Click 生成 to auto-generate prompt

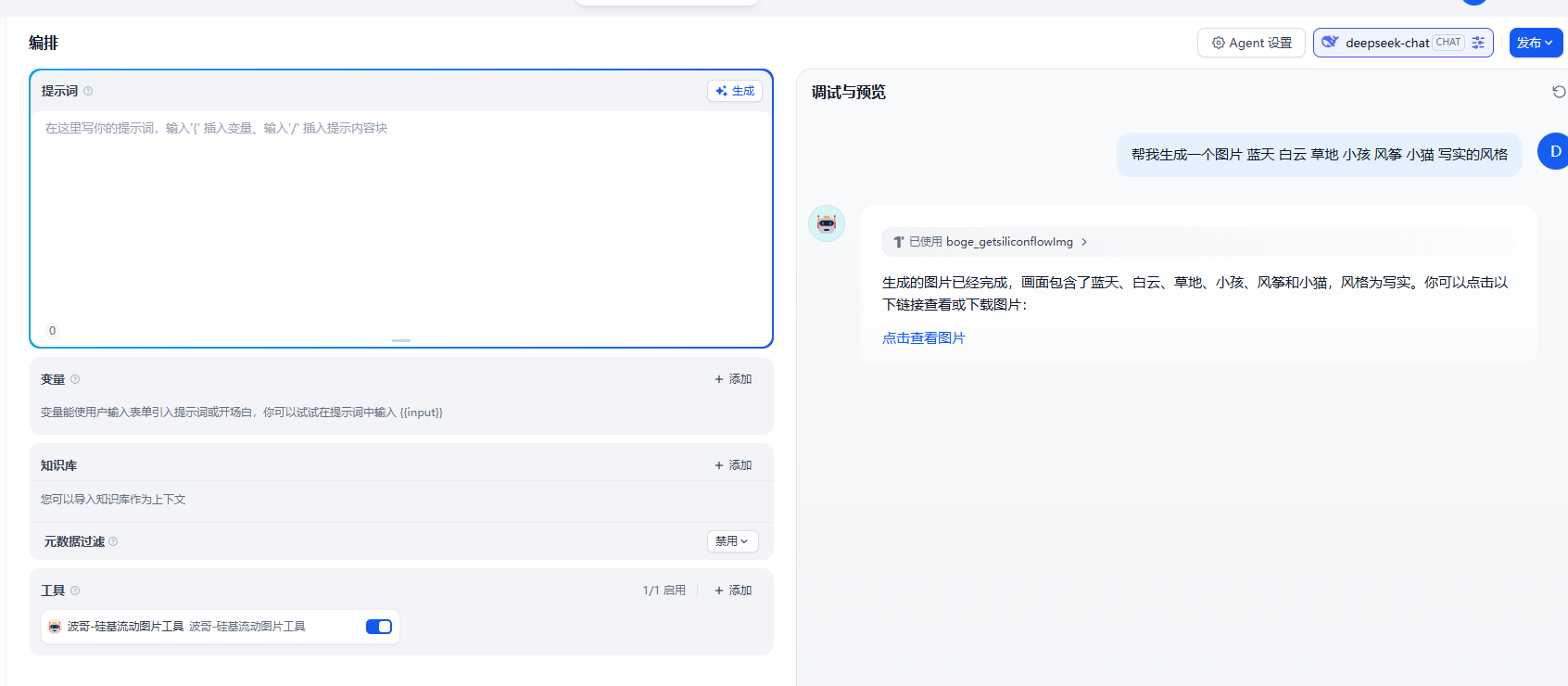[x=735, y=91]
